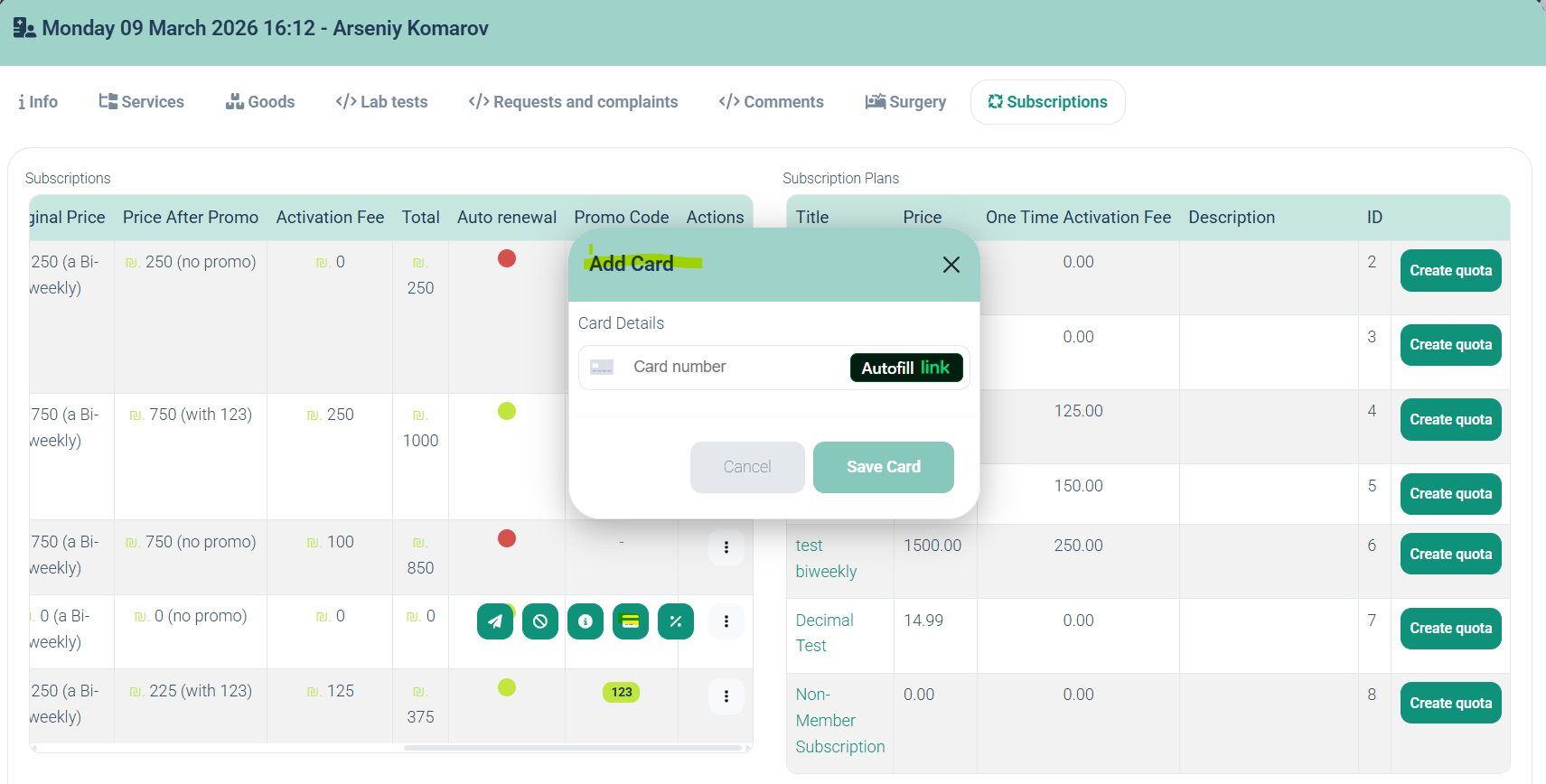Click the 123 promo code badge
Screen dimensions: 1546x784
(621, 693)
